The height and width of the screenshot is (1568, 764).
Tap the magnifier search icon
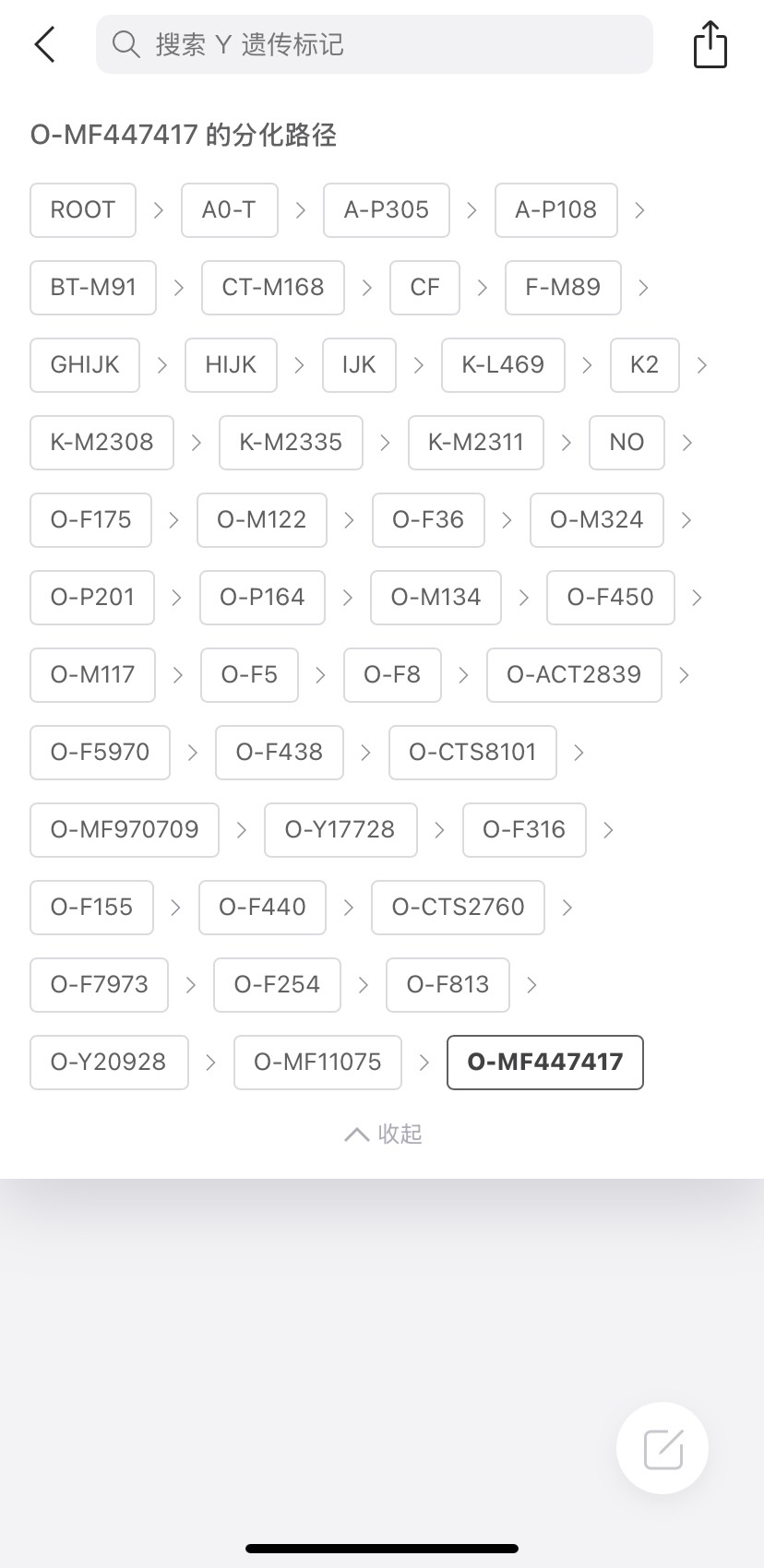pos(125,44)
